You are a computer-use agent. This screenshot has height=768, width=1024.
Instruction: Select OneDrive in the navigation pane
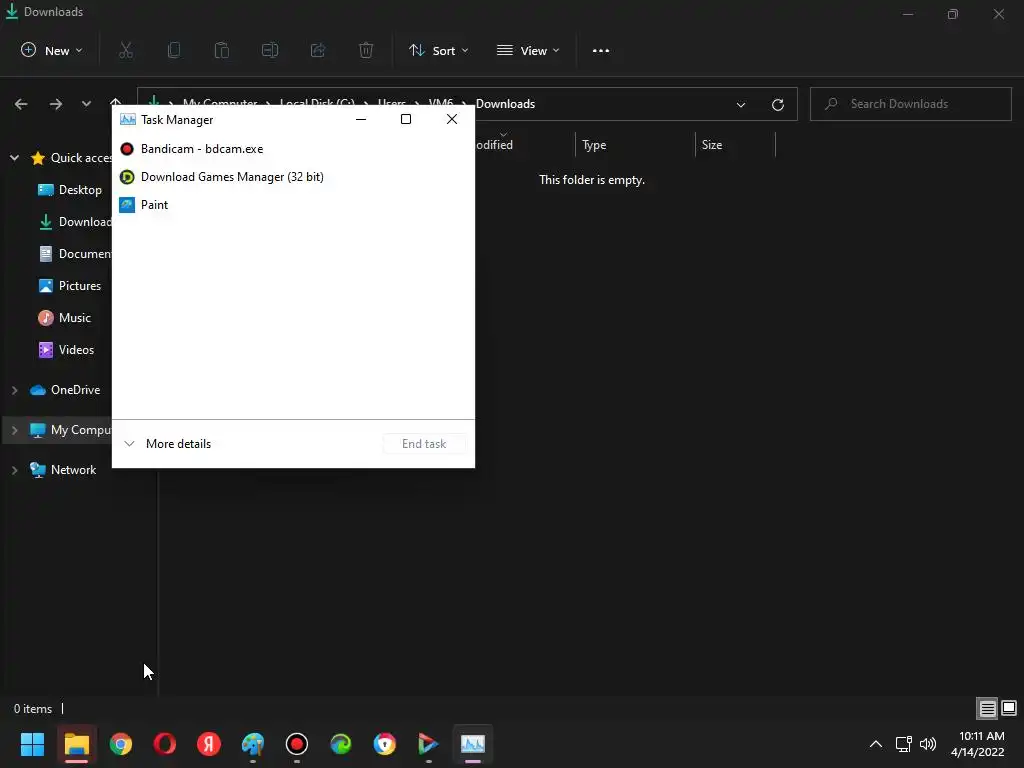(65, 390)
